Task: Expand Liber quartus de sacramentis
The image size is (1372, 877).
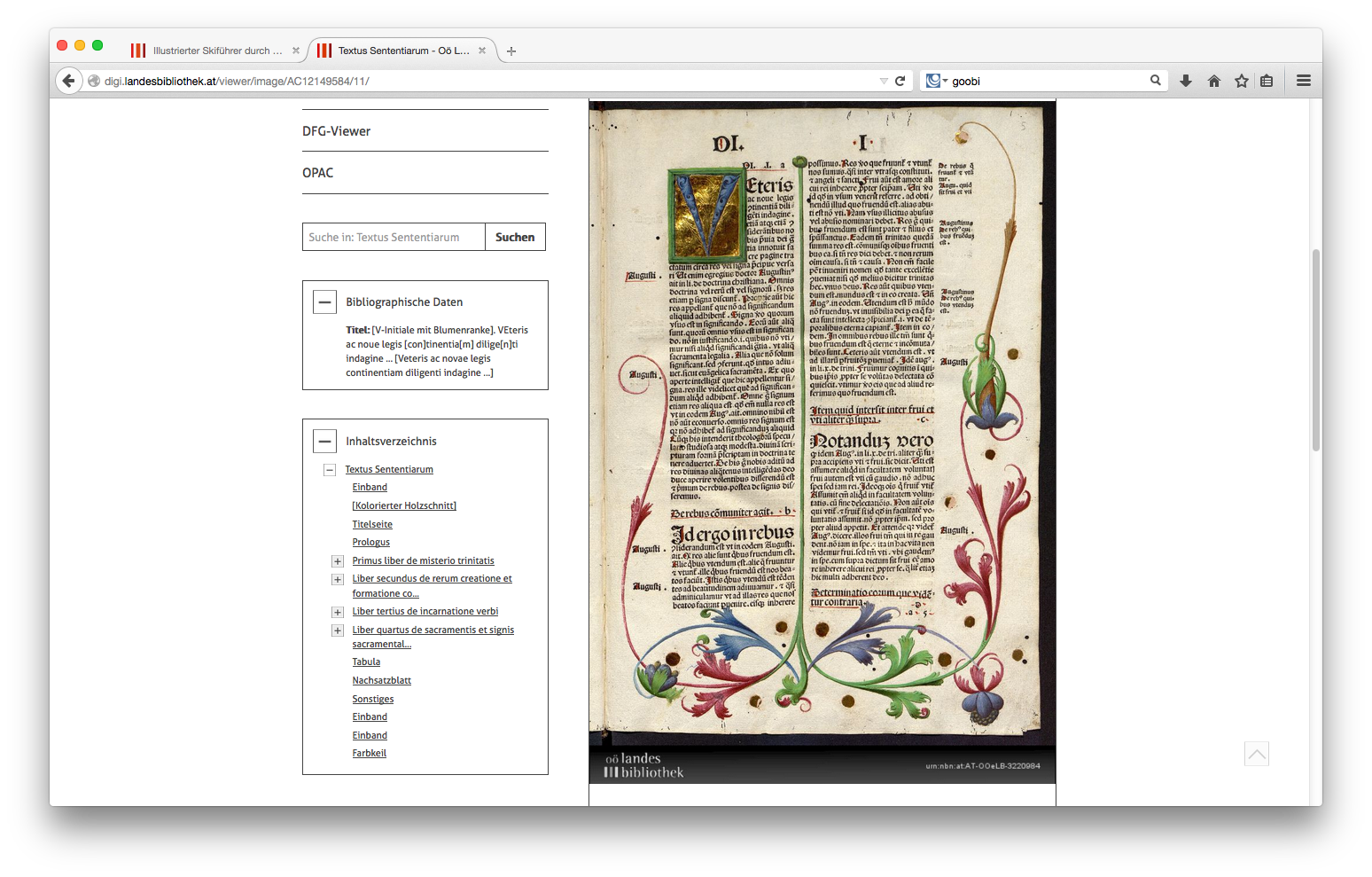Action: pyautogui.click(x=338, y=630)
